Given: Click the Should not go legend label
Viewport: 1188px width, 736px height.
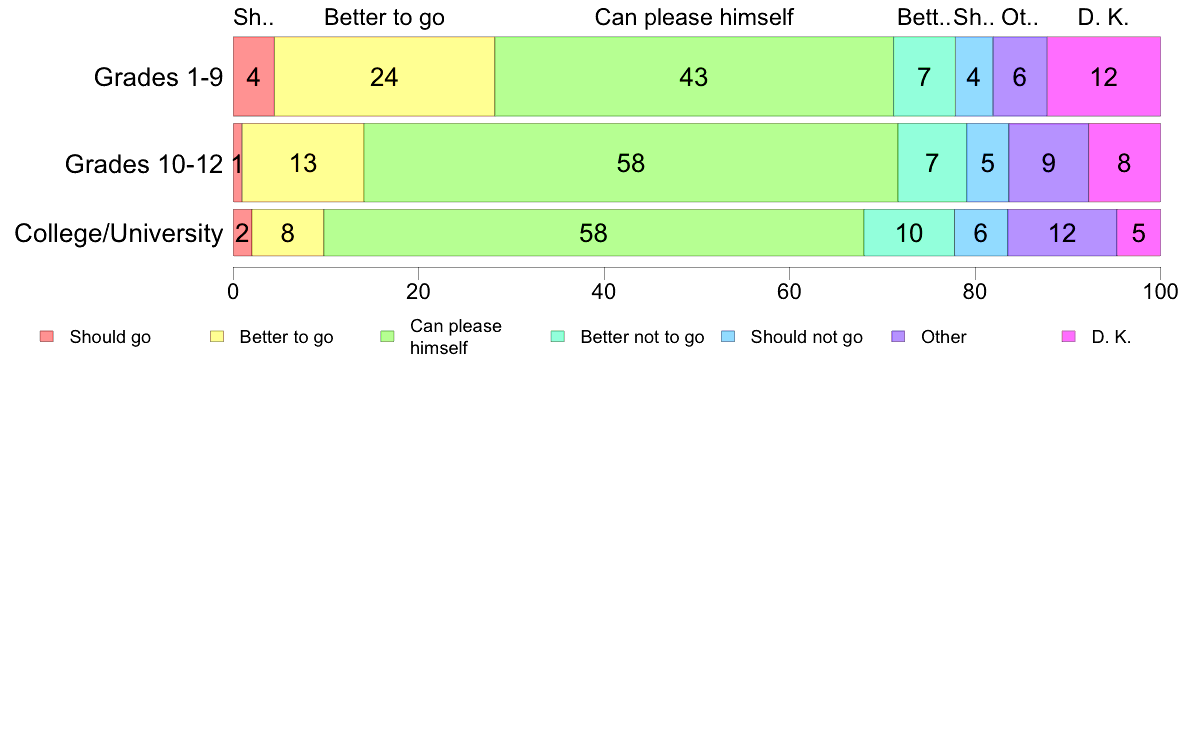Looking at the screenshot, I should [x=806, y=337].
